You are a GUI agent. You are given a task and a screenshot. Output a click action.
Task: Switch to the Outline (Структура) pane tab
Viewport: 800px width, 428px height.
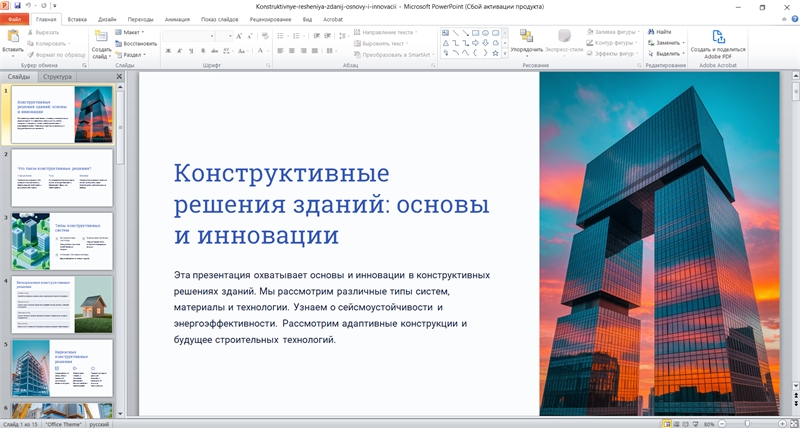(x=57, y=77)
